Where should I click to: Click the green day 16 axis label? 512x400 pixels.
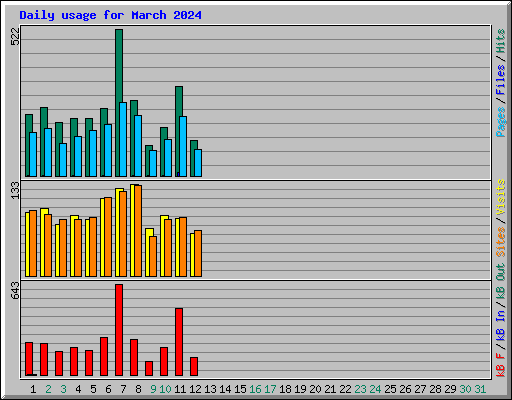tap(255, 389)
